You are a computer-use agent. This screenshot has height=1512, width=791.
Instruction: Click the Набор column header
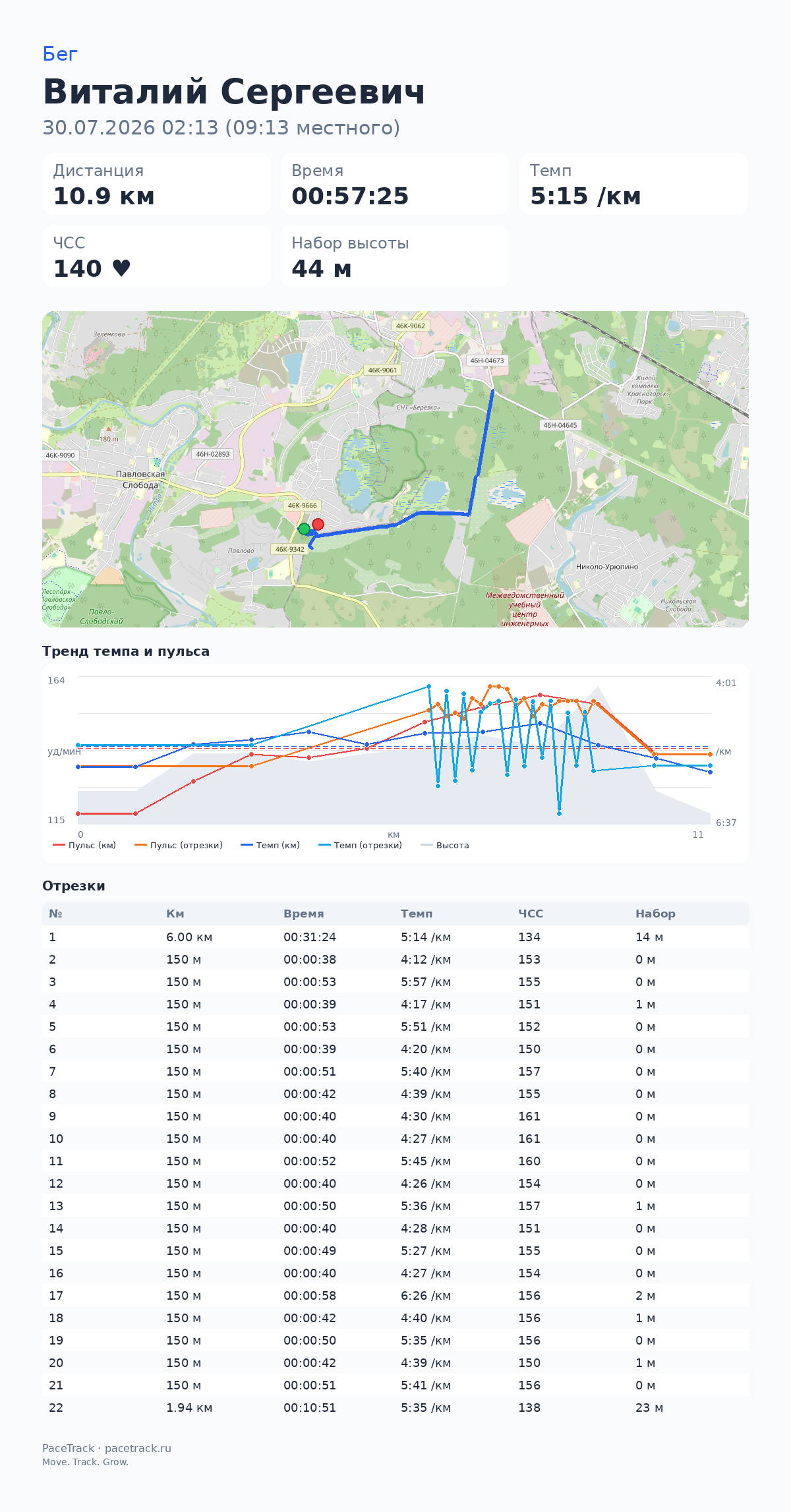655,914
